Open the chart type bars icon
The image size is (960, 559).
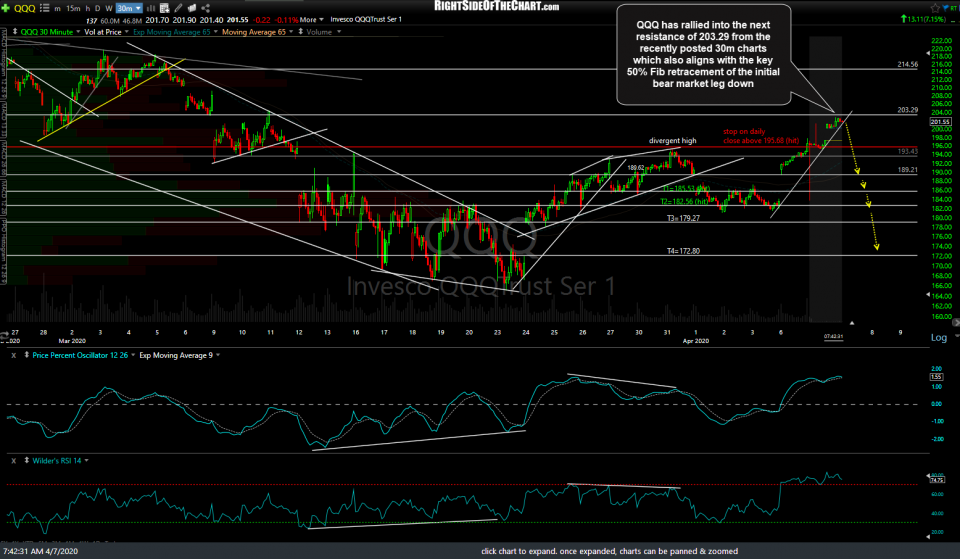coord(150,8)
